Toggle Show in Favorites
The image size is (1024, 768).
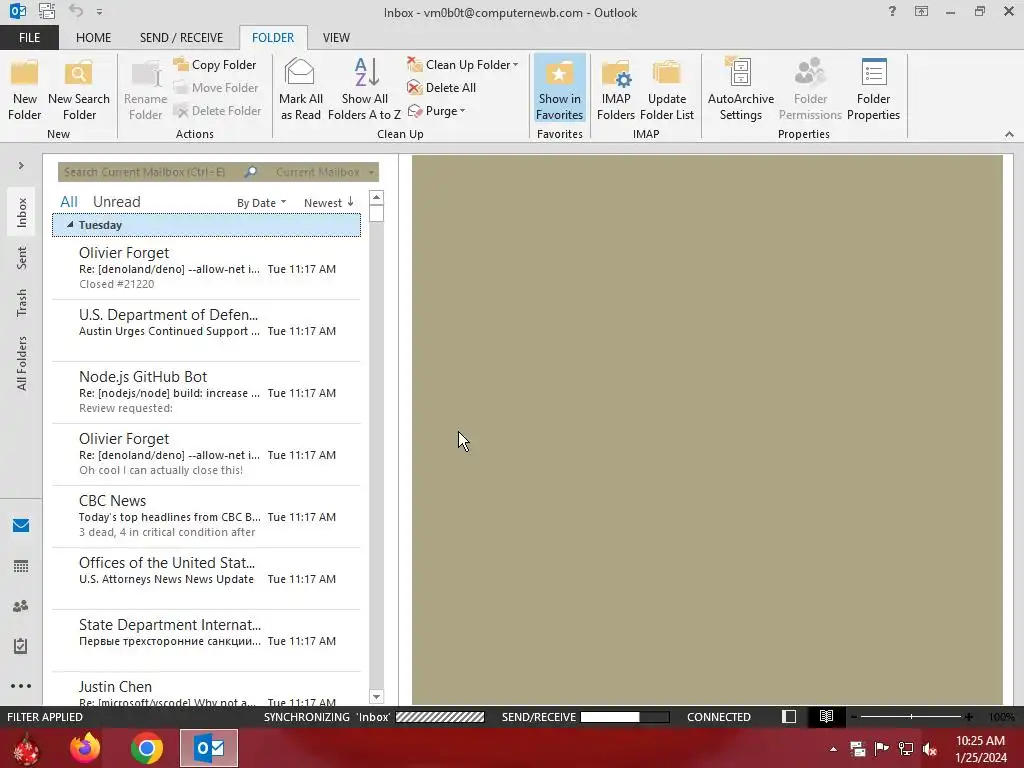coord(559,89)
